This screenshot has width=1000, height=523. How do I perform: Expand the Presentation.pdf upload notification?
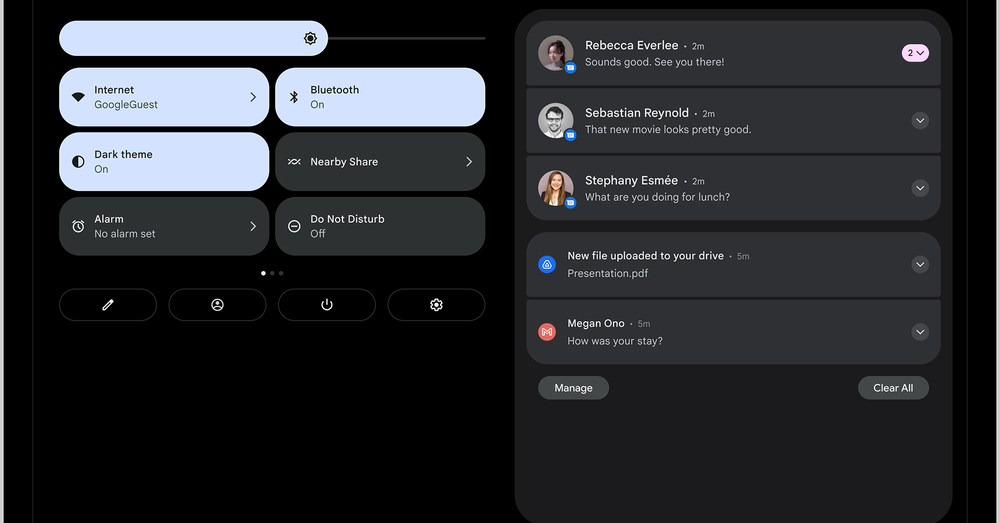point(920,265)
